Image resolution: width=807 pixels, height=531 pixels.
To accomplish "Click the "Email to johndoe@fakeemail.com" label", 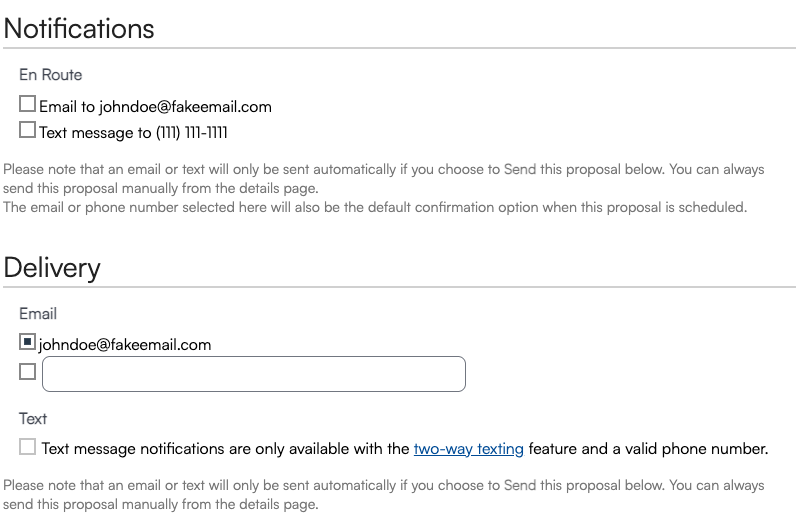I will point(155,107).
